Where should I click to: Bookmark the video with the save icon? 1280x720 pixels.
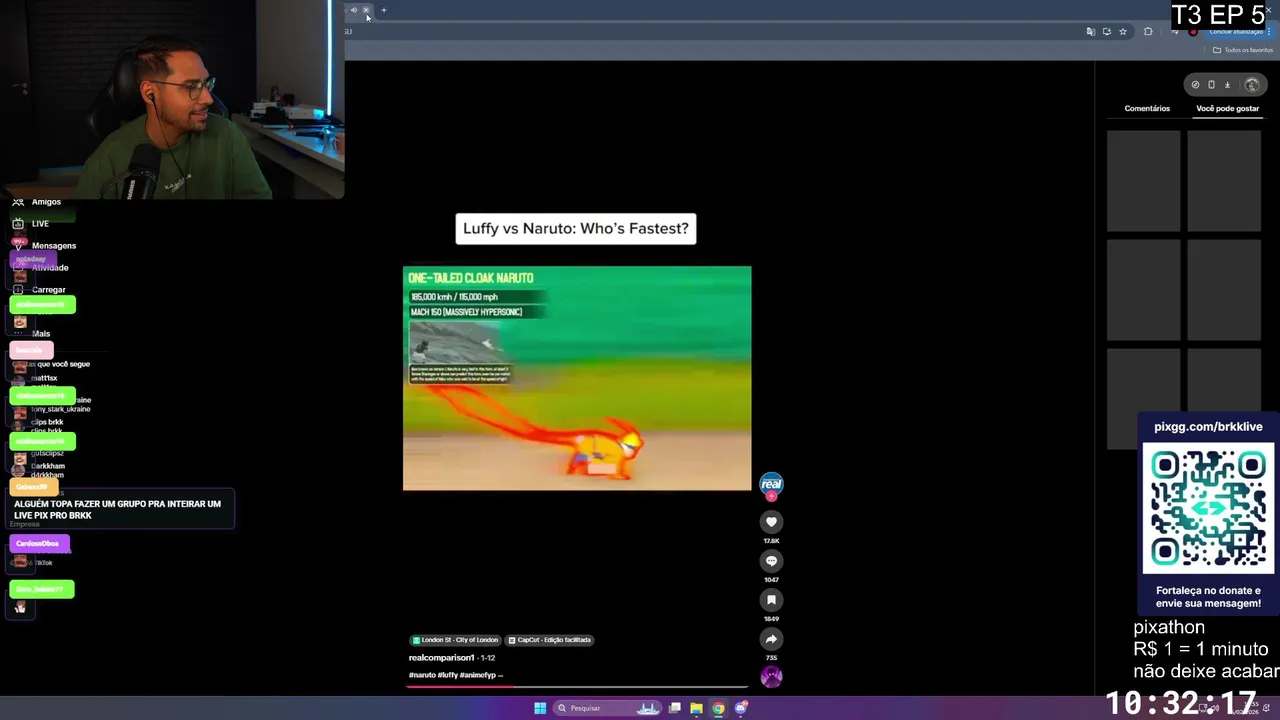pos(771,600)
